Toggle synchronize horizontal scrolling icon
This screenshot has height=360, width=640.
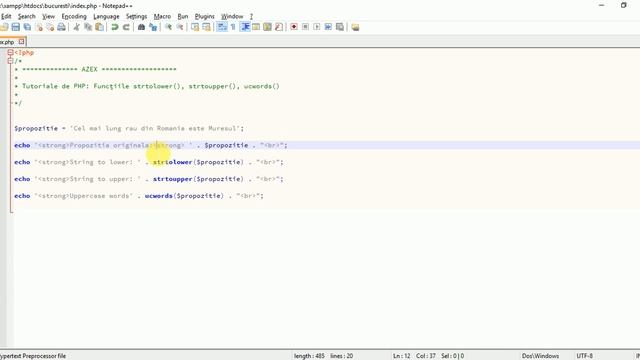pyautogui.click(x=207, y=27)
